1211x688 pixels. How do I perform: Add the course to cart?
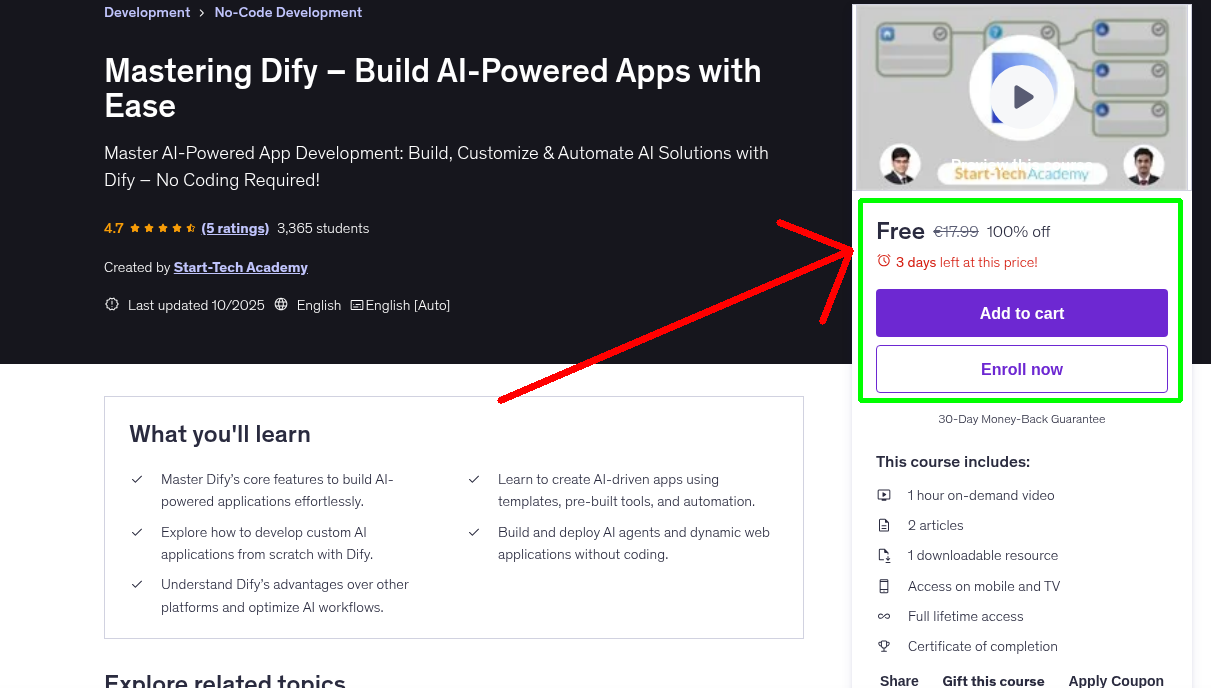pyautogui.click(x=1021, y=313)
